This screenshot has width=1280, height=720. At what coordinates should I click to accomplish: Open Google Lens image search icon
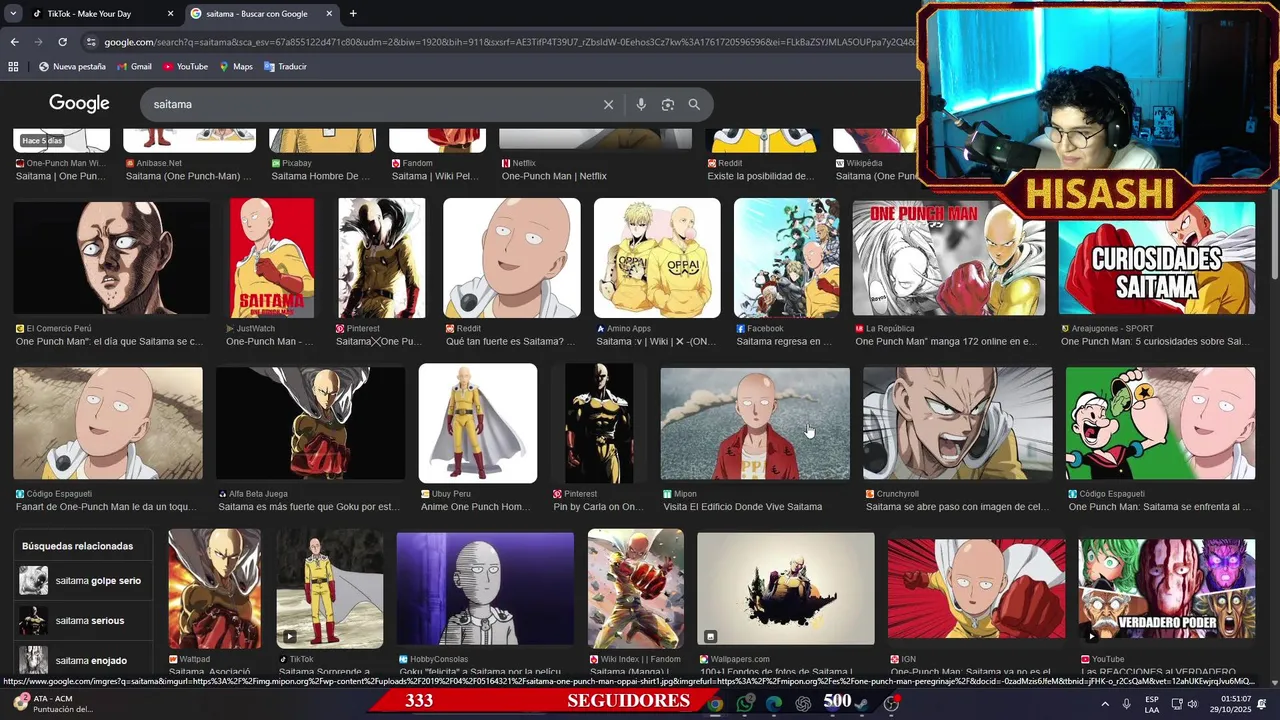[668, 104]
